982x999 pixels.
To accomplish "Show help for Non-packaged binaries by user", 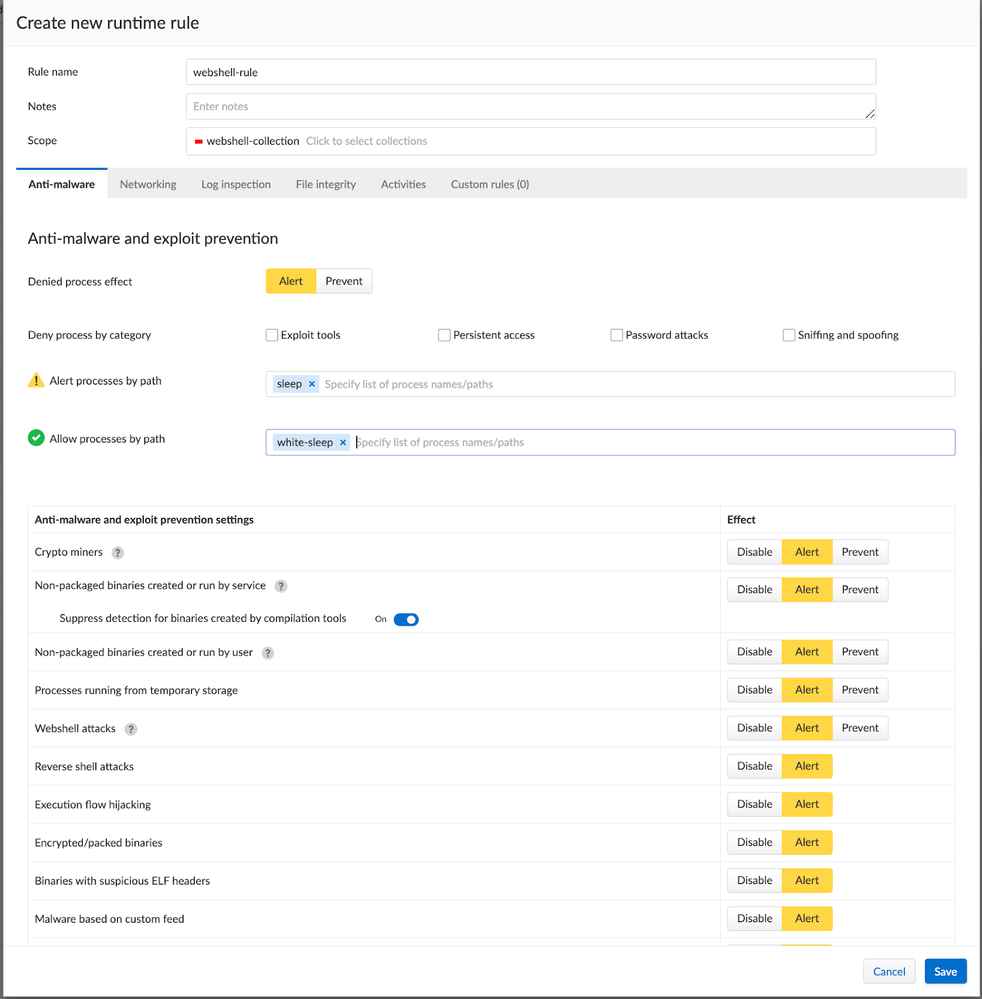I will (268, 653).
